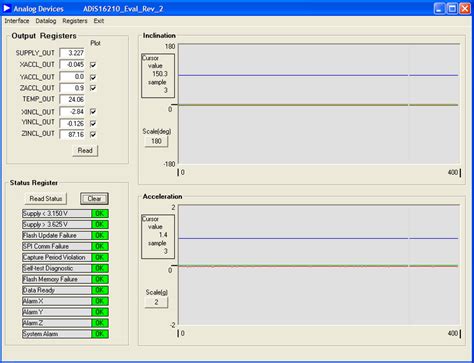This screenshot has width=474, height=363.
Task: Close the ADiS16210 Eval window
Action: click(x=465, y=9)
